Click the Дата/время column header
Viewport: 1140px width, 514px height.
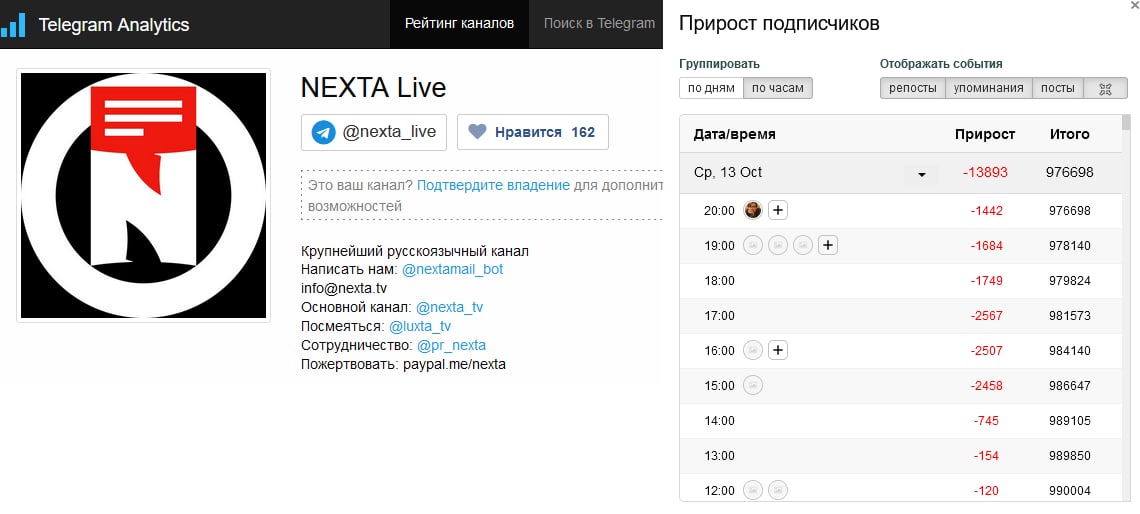coord(734,134)
